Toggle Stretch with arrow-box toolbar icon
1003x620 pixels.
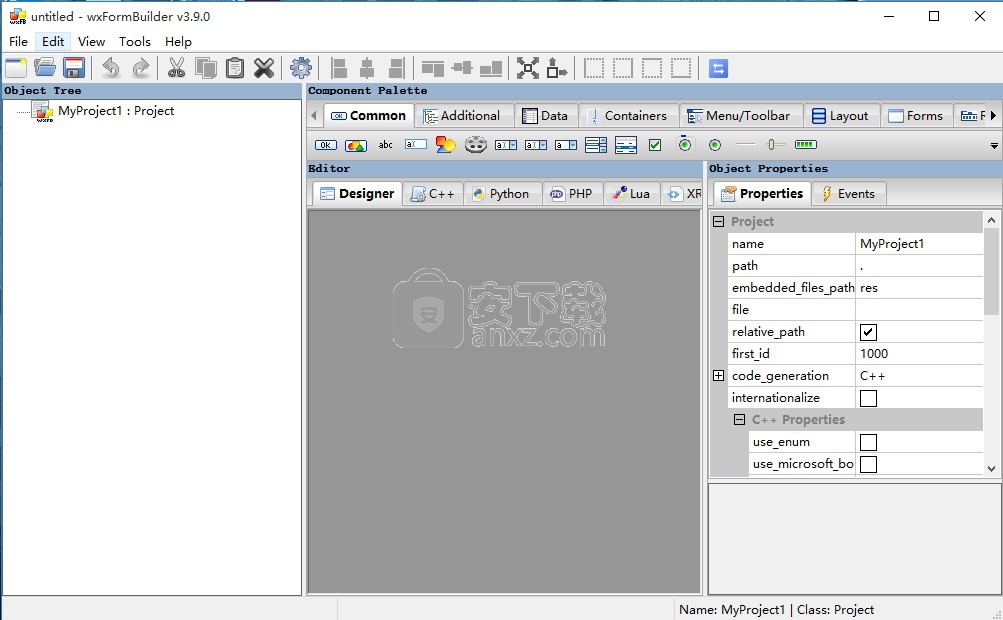click(x=557, y=68)
